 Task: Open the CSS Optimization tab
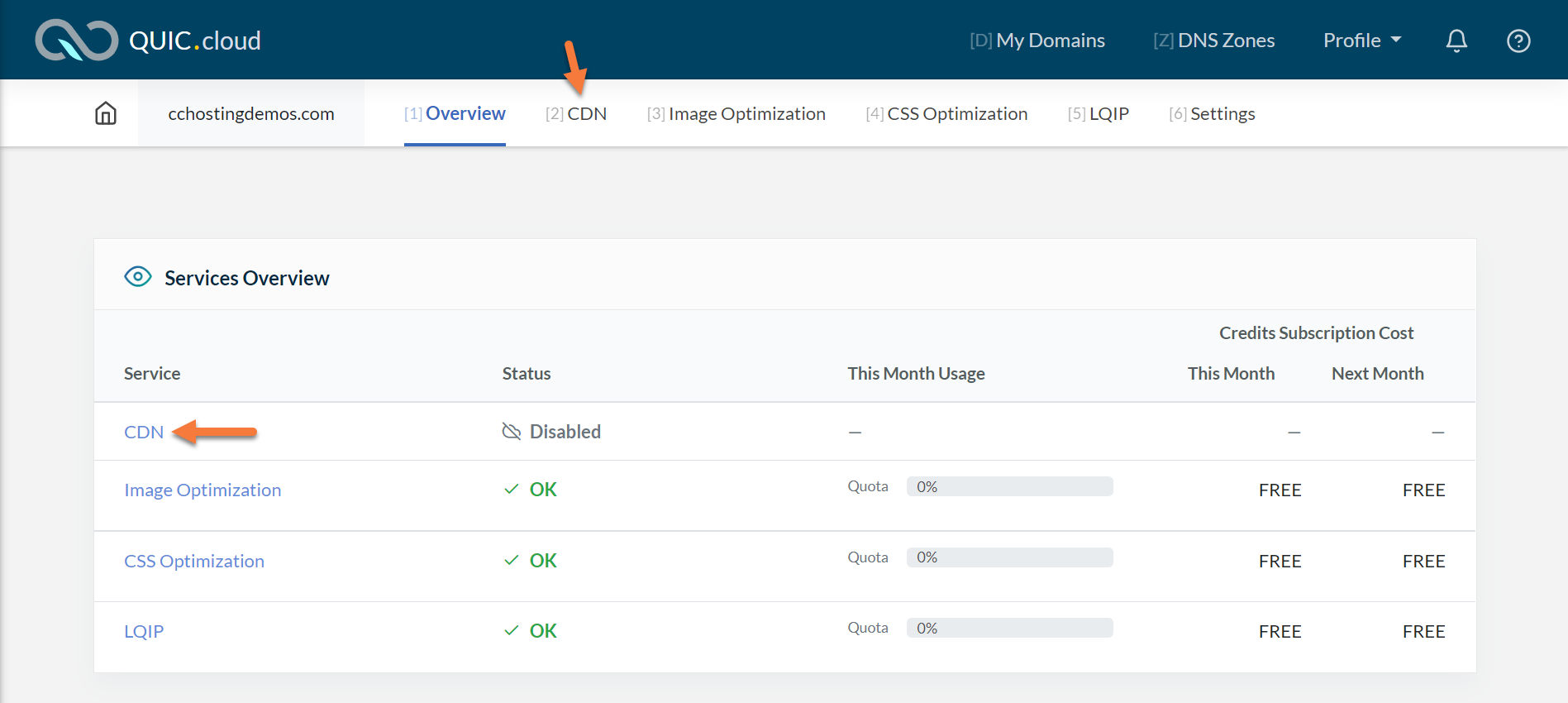[946, 114]
